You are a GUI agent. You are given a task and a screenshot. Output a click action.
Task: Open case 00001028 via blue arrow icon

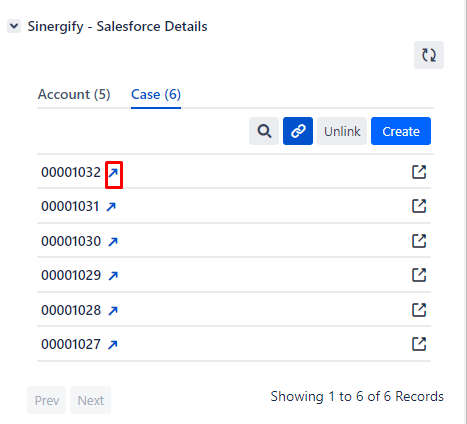tap(113, 311)
